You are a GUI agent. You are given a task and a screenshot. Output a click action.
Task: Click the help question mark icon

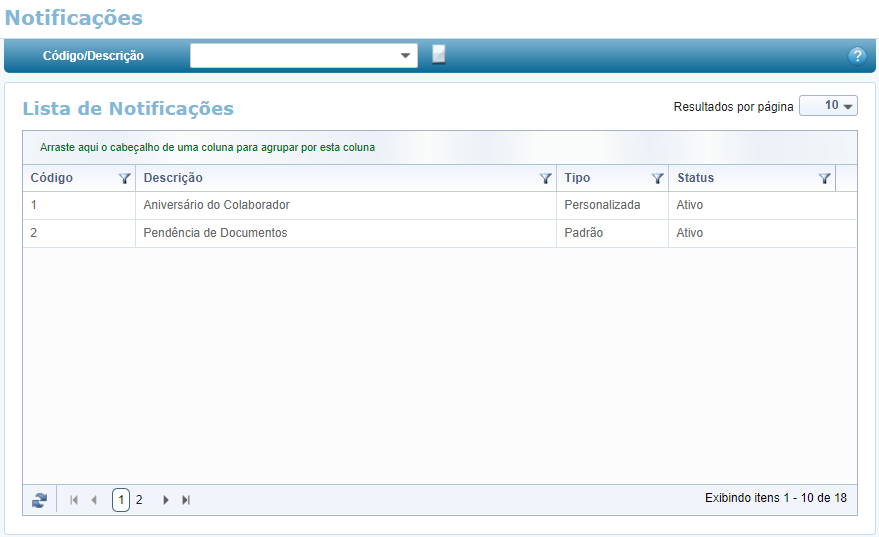coord(857,56)
